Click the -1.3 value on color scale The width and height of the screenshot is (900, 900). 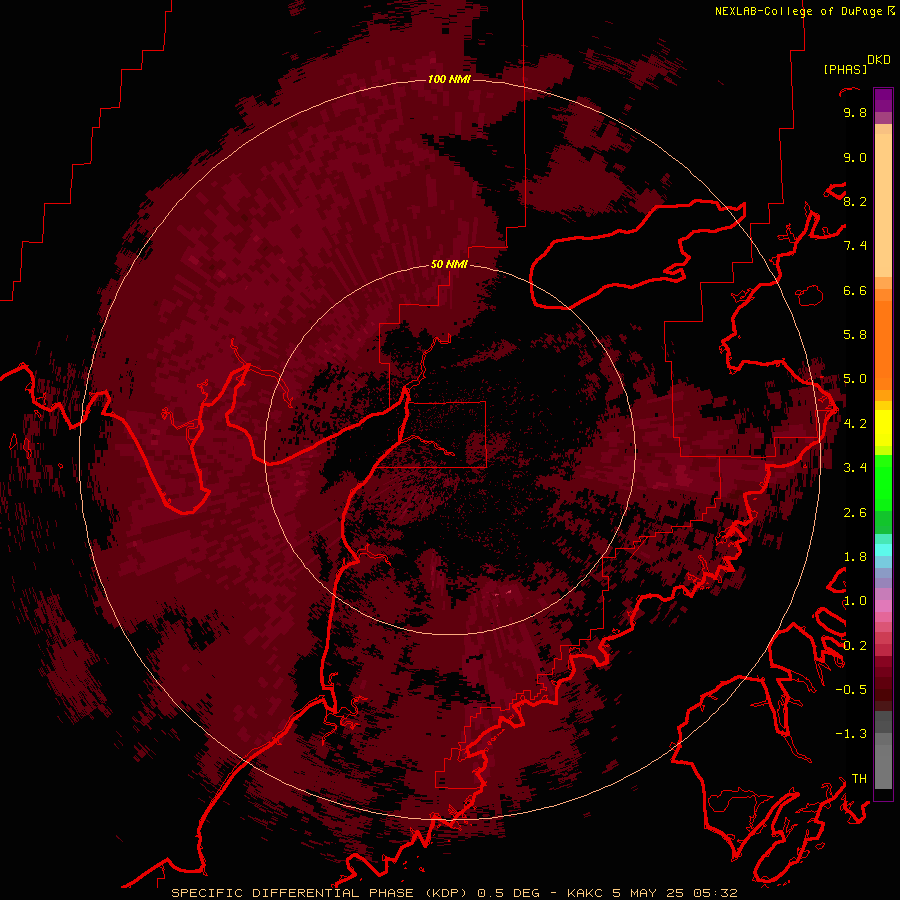pos(851,734)
